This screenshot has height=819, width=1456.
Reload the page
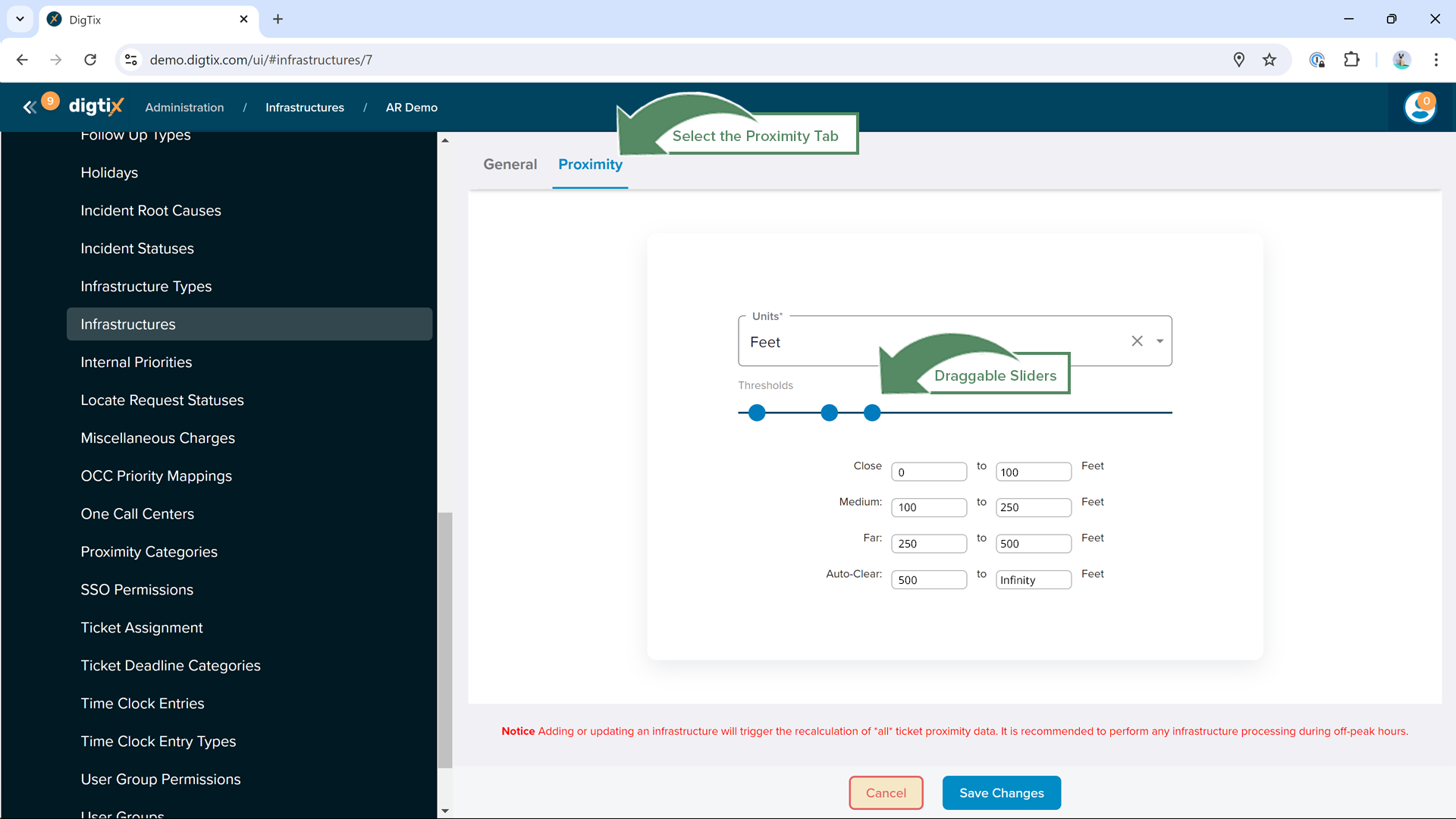coord(90,60)
